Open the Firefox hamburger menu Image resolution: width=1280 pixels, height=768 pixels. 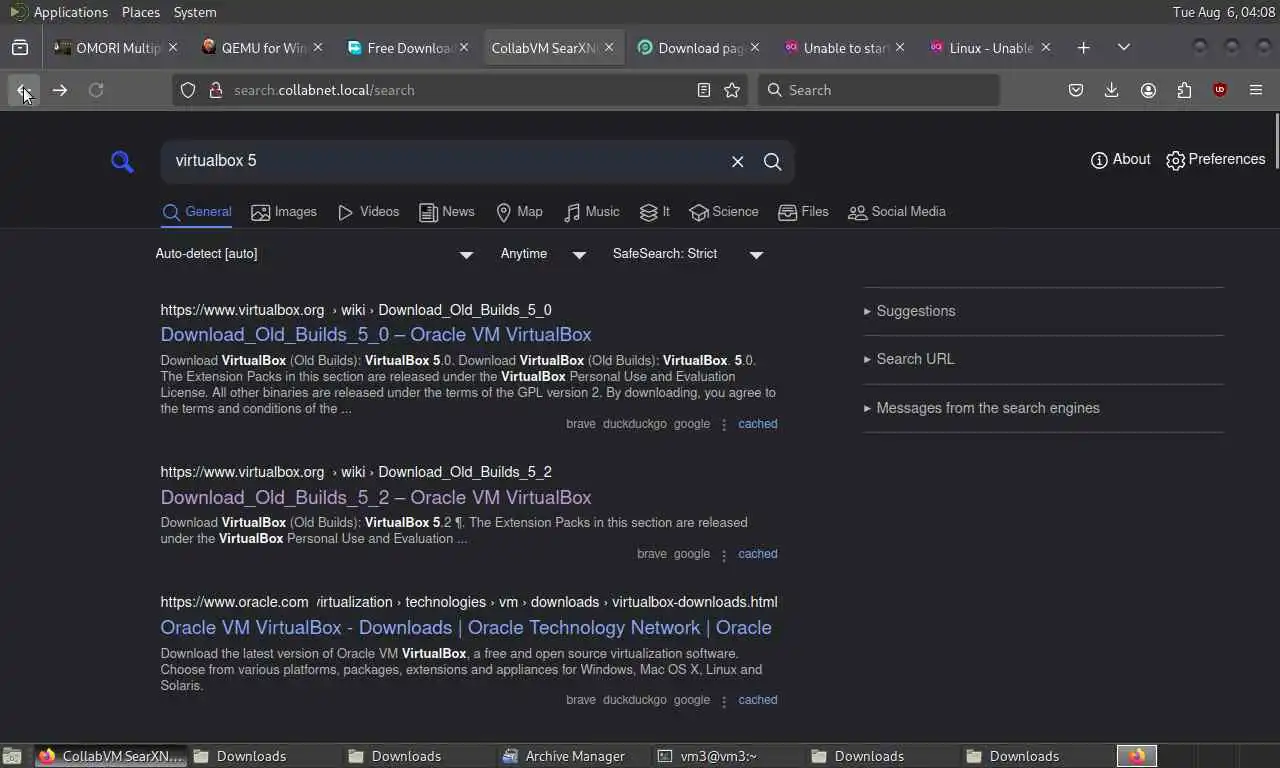click(x=1256, y=90)
